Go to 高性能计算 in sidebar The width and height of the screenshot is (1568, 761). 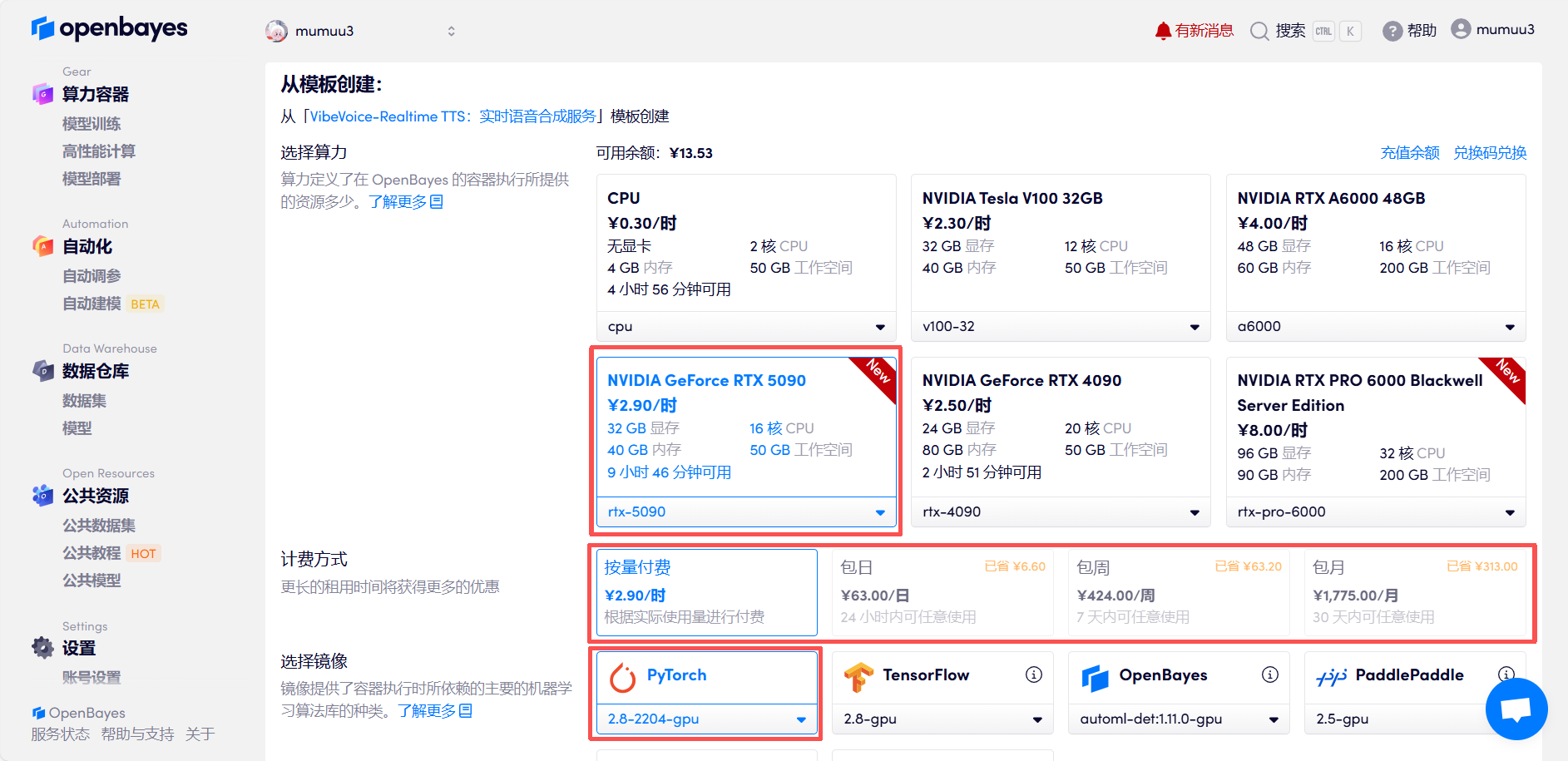99,151
